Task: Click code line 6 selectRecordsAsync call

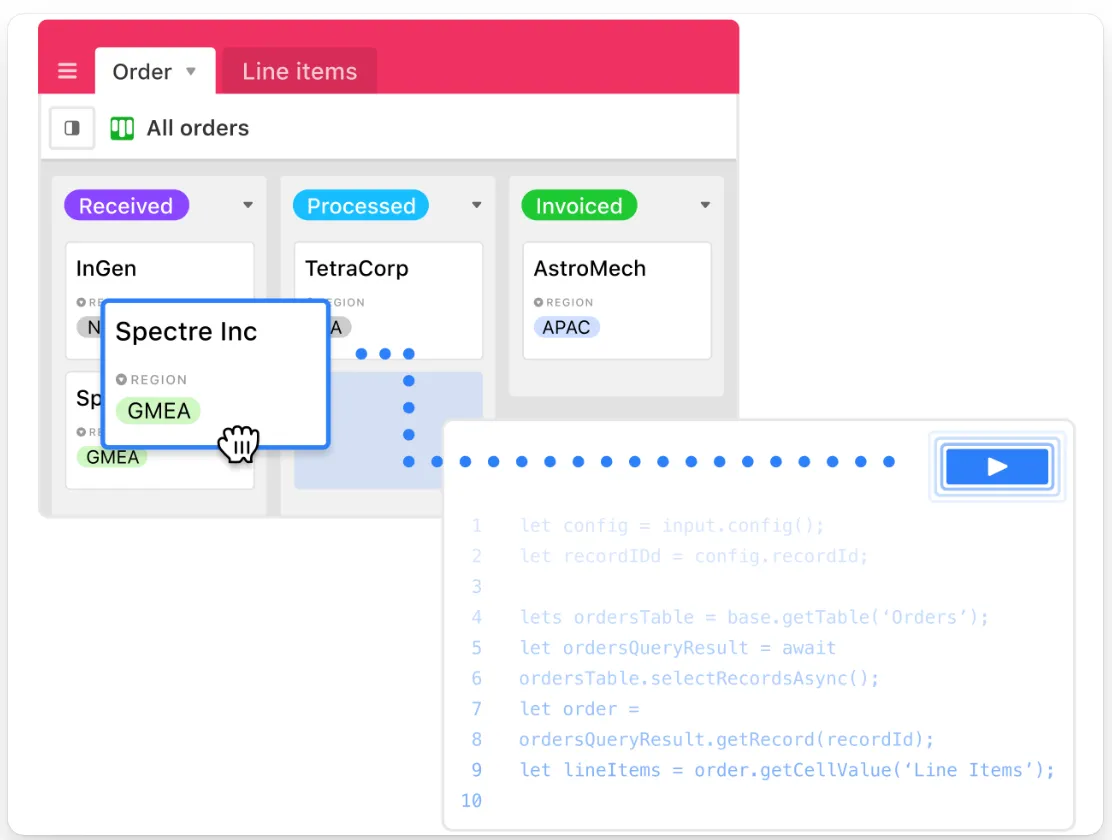Action: (699, 678)
